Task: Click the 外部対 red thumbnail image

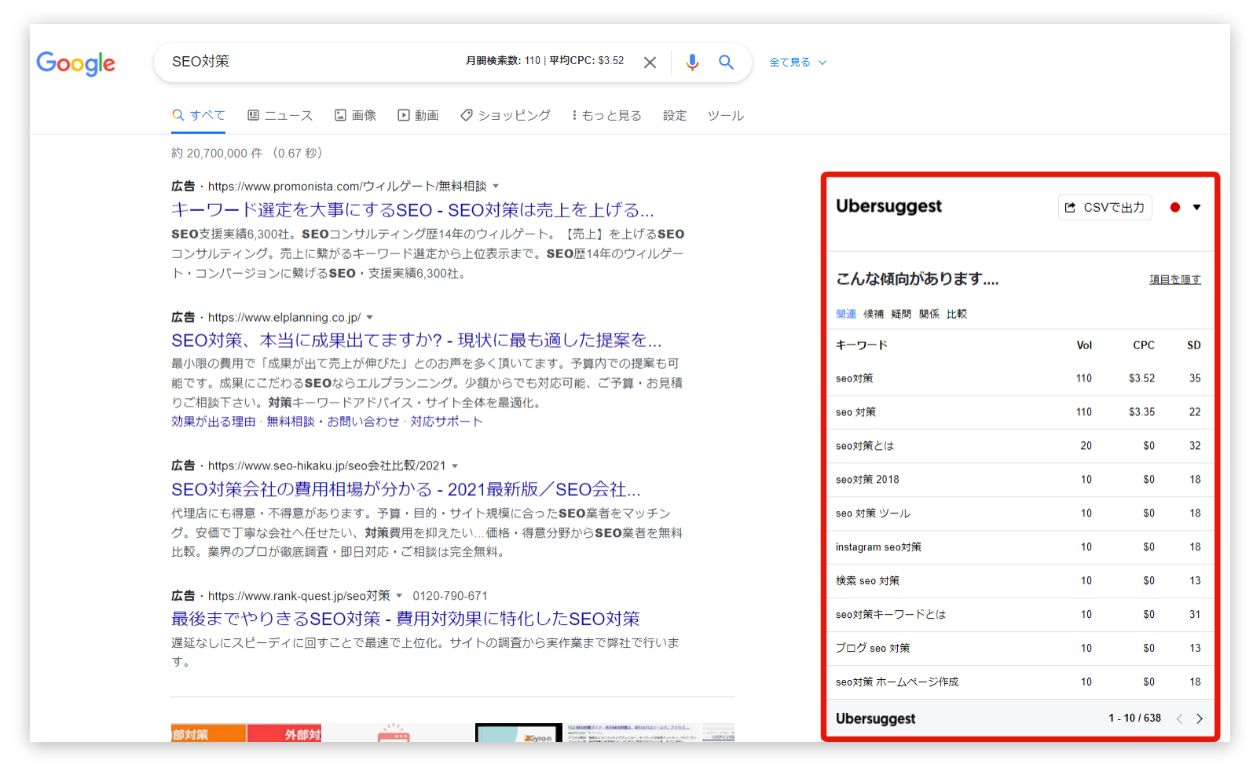Action: (284, 733)
